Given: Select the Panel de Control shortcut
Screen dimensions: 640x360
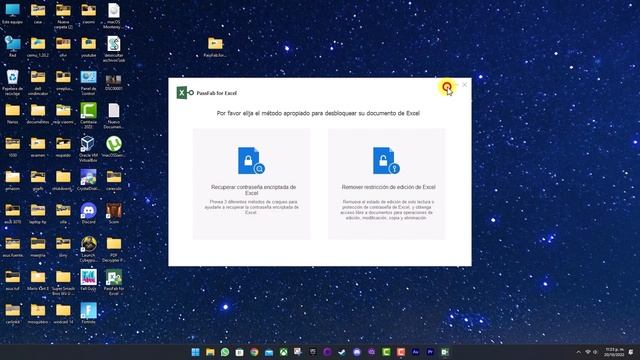Looking at the screenshot, I should click(x=89, y=82).
